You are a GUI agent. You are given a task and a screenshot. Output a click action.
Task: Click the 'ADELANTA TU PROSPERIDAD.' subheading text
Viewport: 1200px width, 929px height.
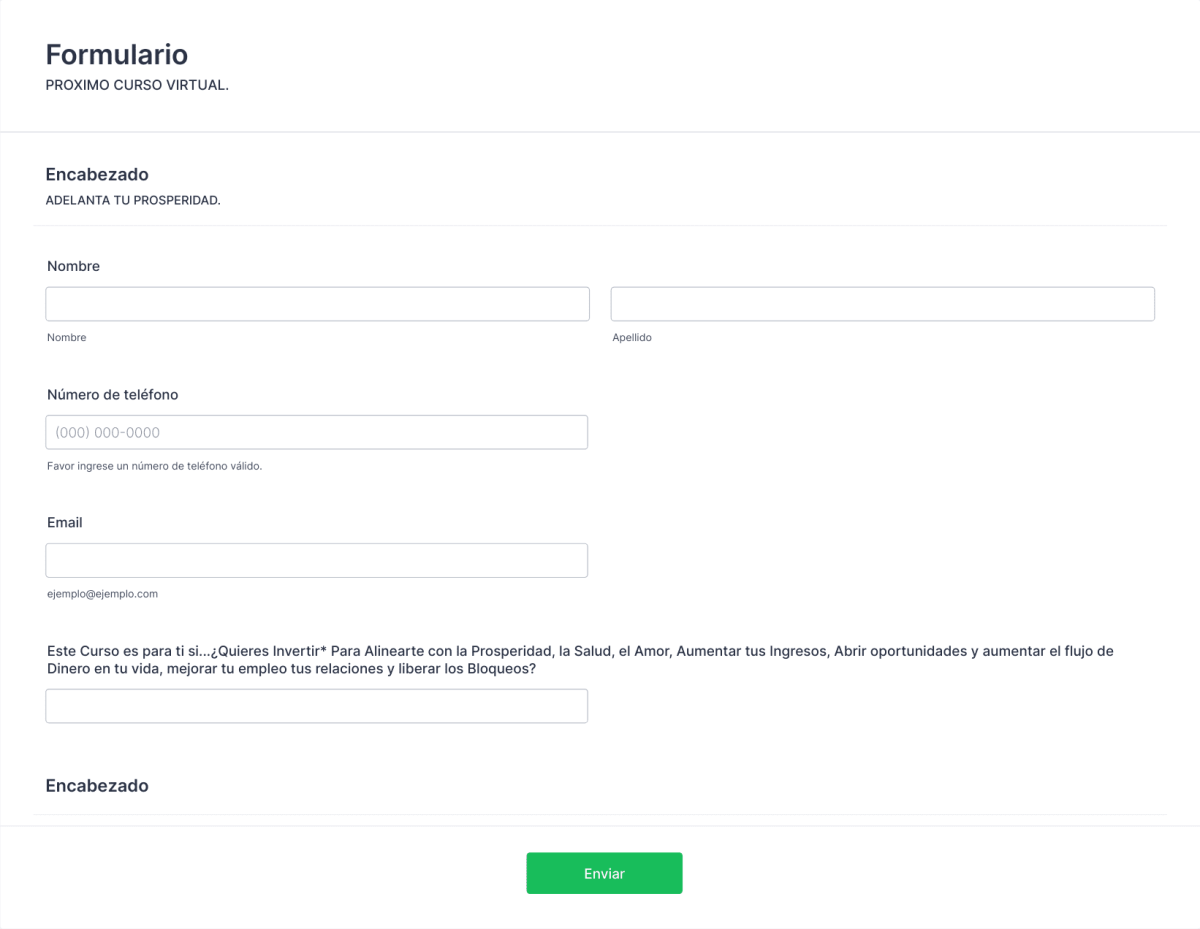click(x=133, y=200)
